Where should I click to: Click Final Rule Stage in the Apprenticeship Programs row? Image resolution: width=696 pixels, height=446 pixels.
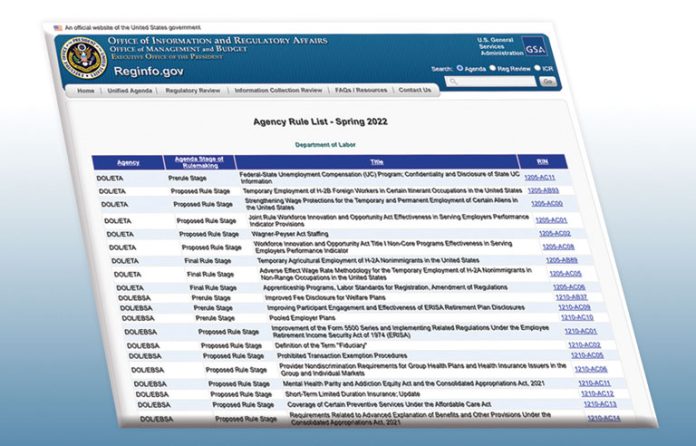[213, 288]
